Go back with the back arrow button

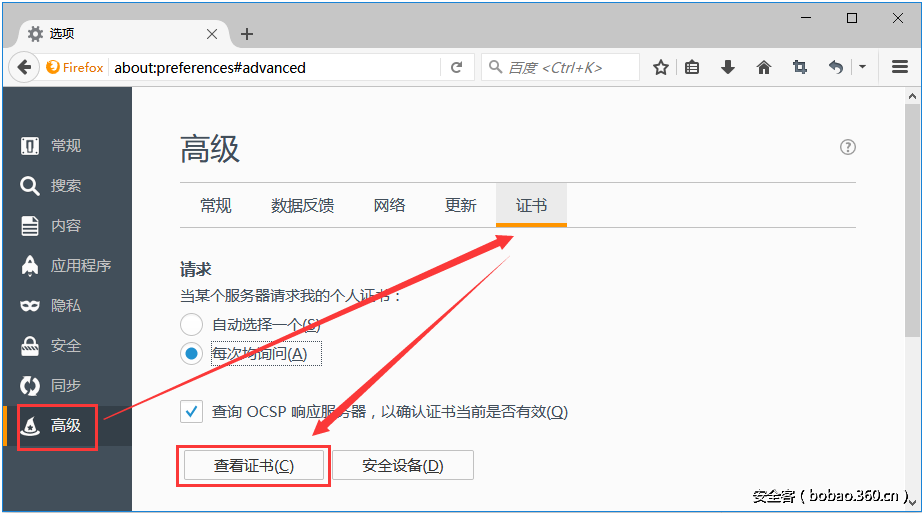(24, 67)
